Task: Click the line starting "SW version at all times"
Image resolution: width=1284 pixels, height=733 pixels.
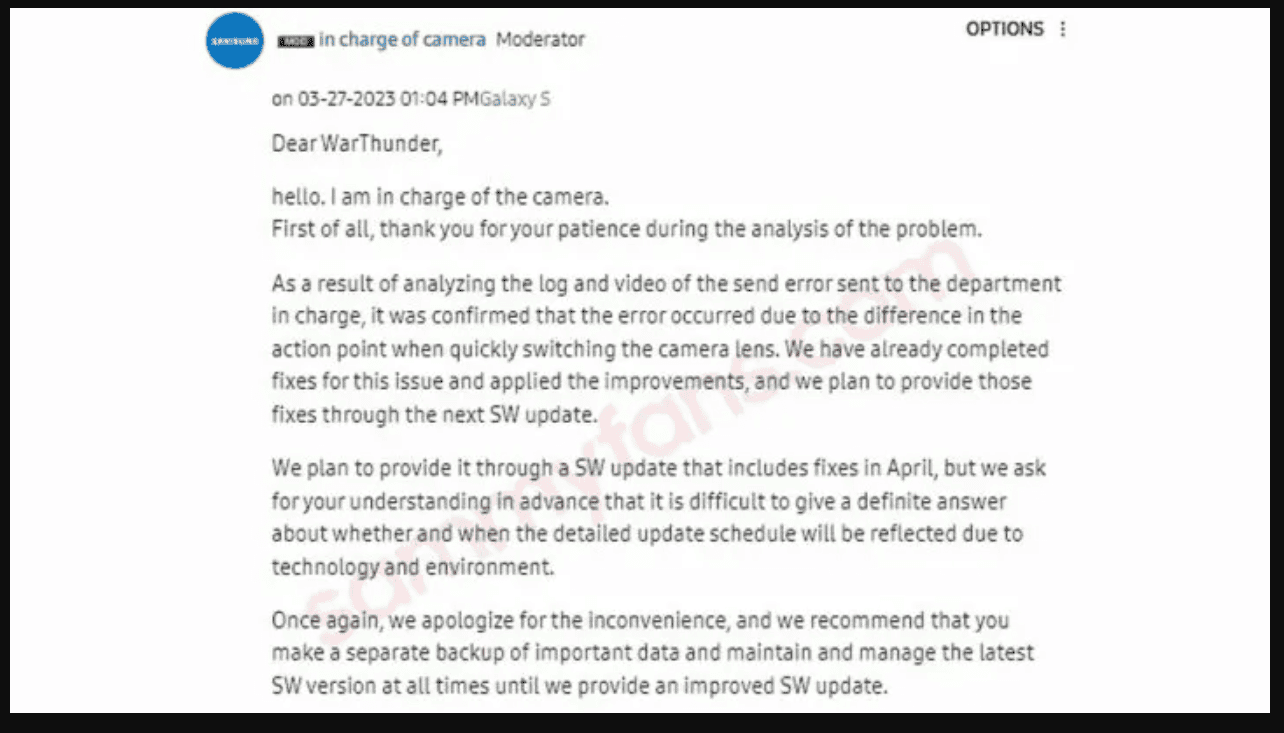Action: 579,687
